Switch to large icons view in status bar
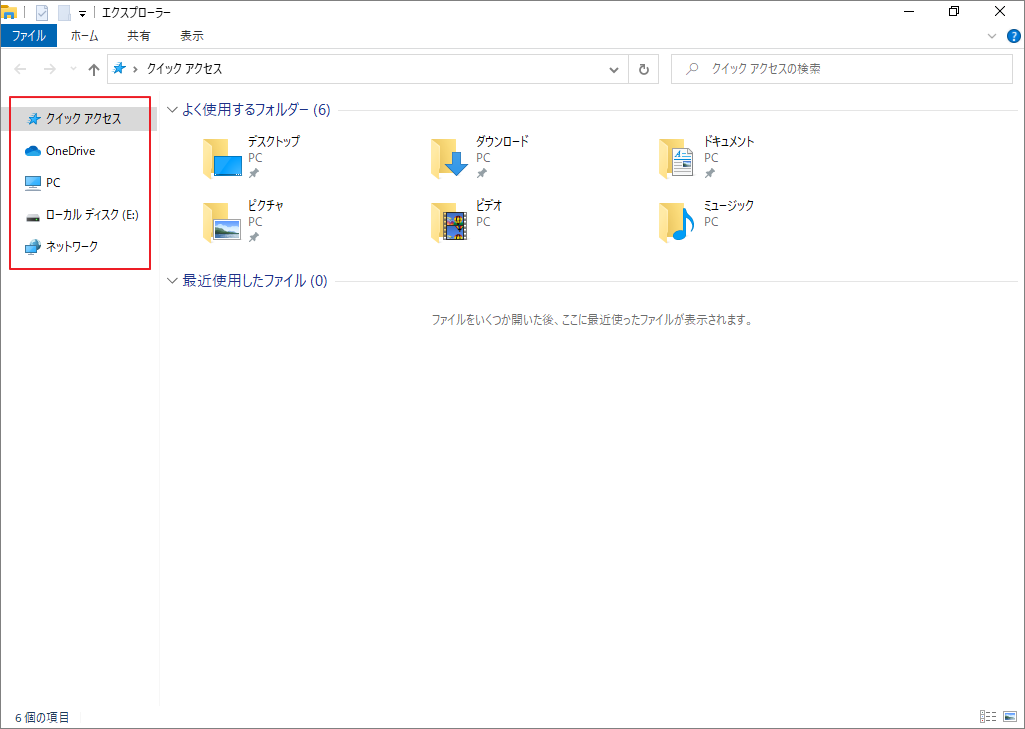The image size is (1025, 729). 1010,716
